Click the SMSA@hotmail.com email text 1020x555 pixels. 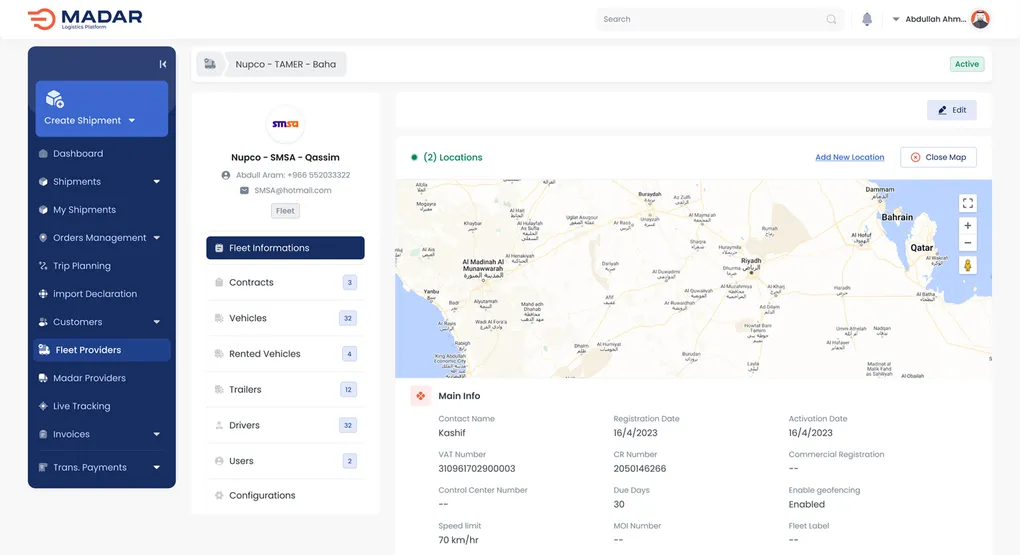[293, 190]
